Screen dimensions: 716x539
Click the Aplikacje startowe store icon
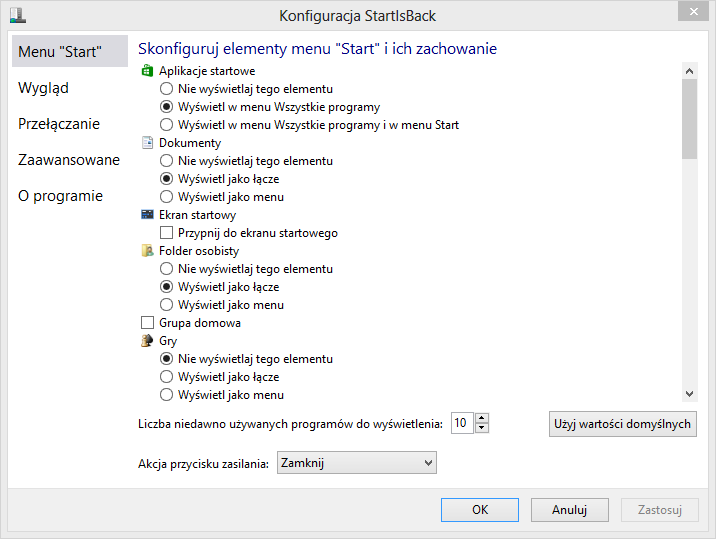147,71
